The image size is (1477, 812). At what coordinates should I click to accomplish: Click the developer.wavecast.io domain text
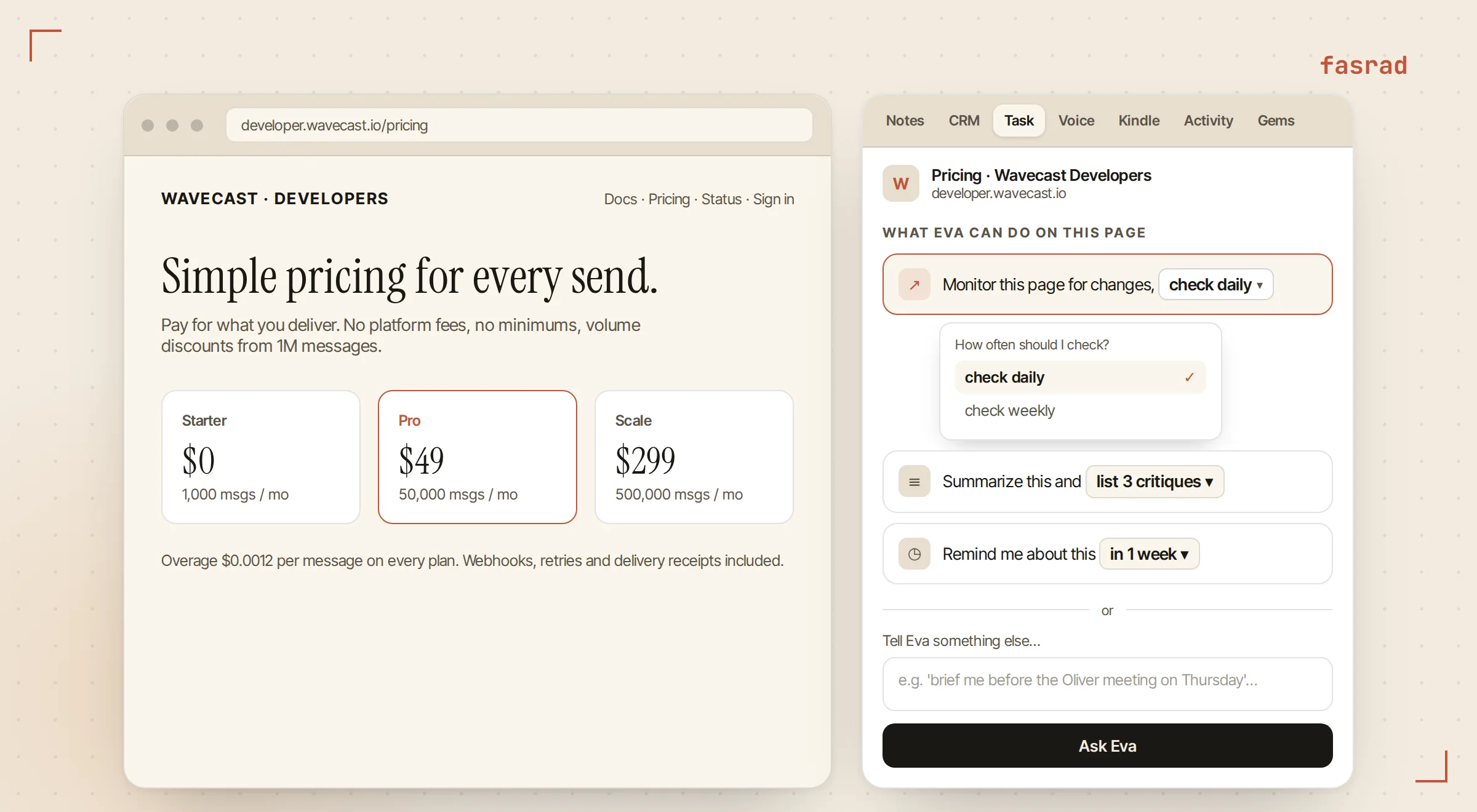(x=999, y=194)
